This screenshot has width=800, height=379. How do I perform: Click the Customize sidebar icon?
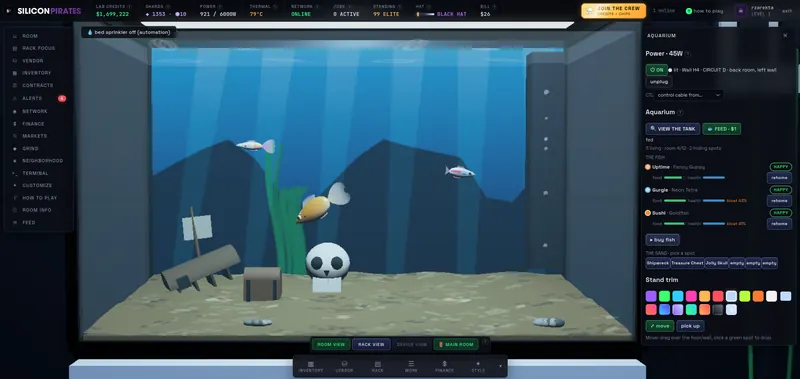[x=14, y=185]
